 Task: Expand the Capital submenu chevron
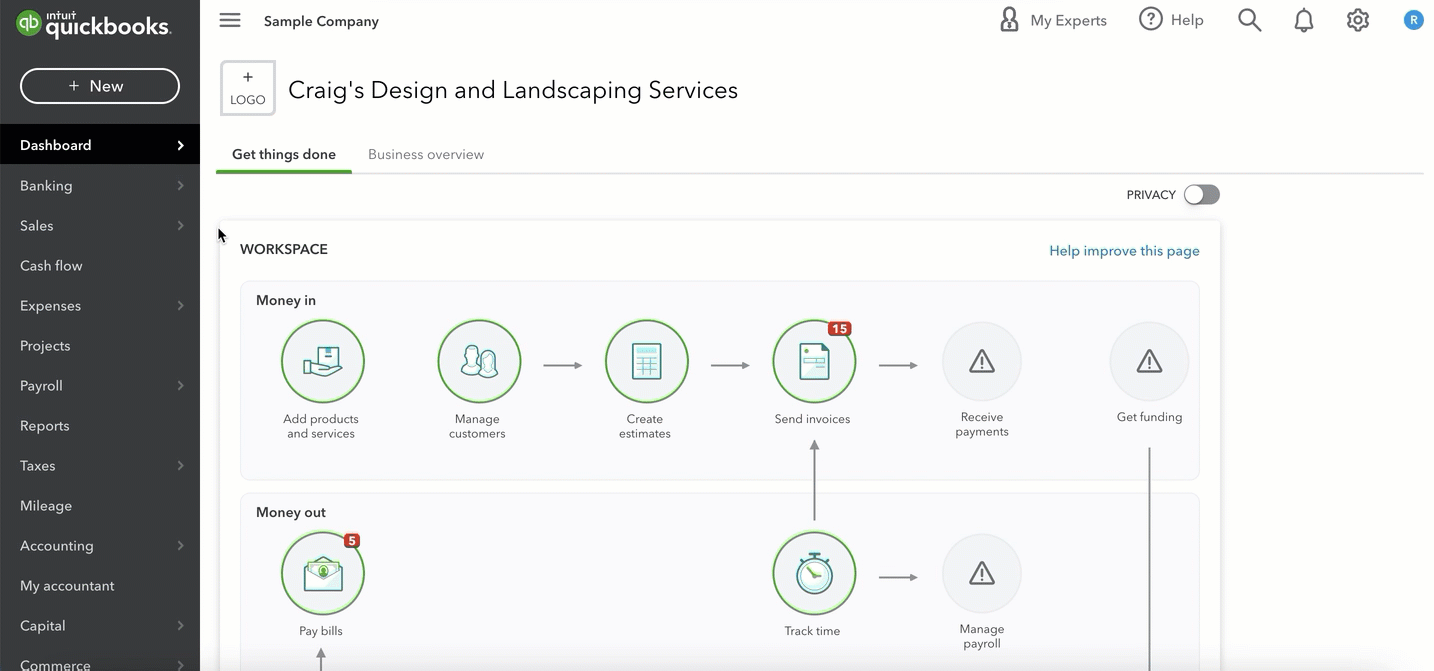click(x=180, y=625)
